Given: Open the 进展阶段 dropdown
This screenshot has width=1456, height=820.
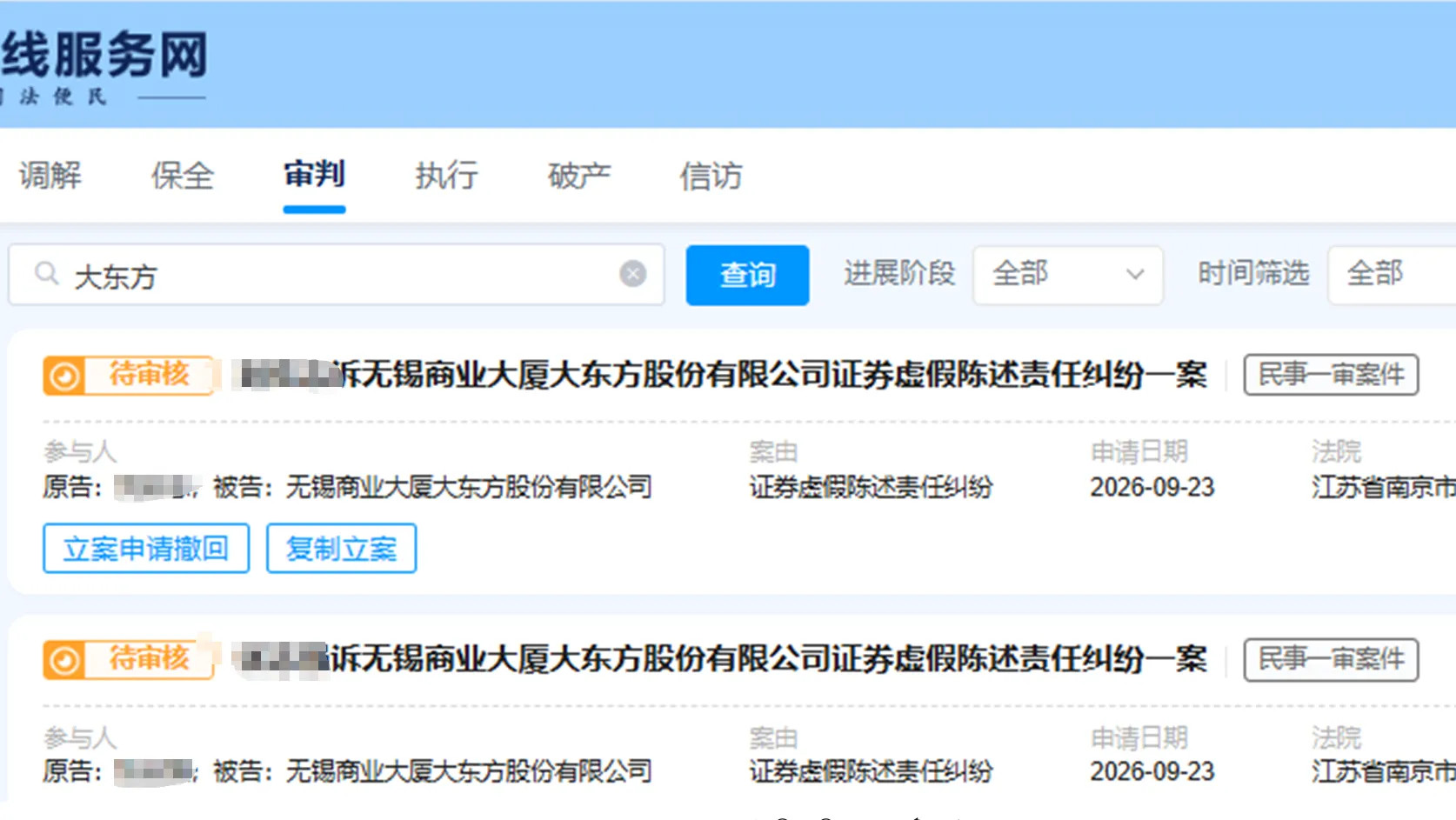Looking at the screenshot, I should click(x=1068, y=275).
